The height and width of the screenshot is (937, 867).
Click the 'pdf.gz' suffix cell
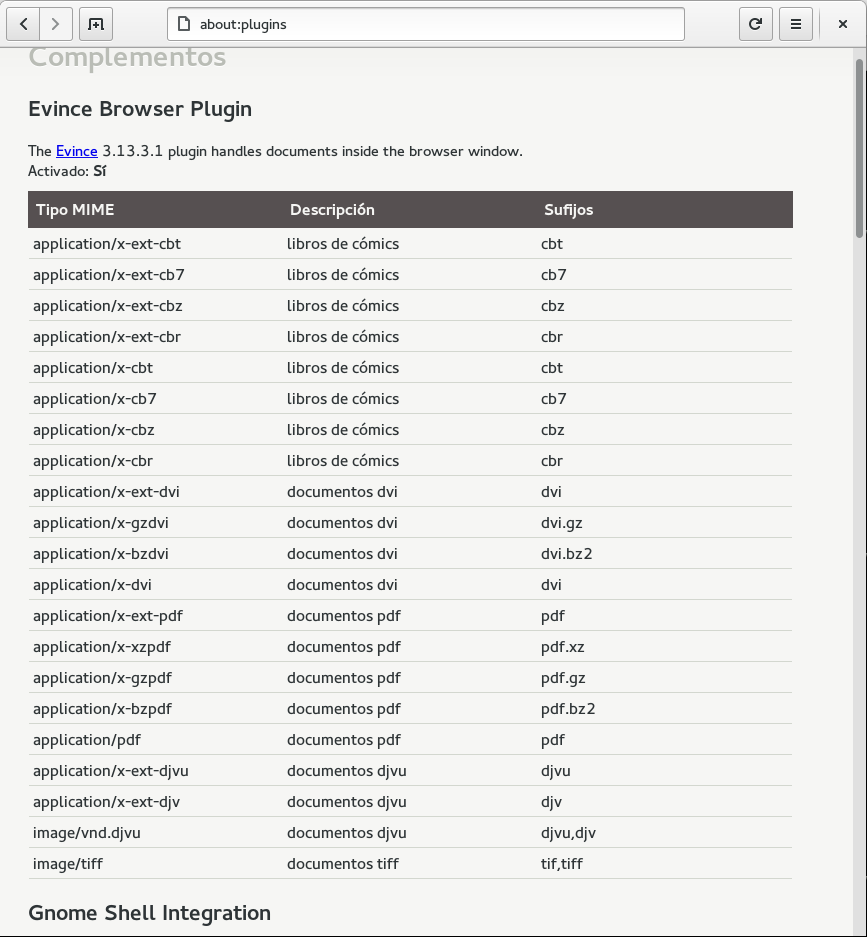pos(563,679)
